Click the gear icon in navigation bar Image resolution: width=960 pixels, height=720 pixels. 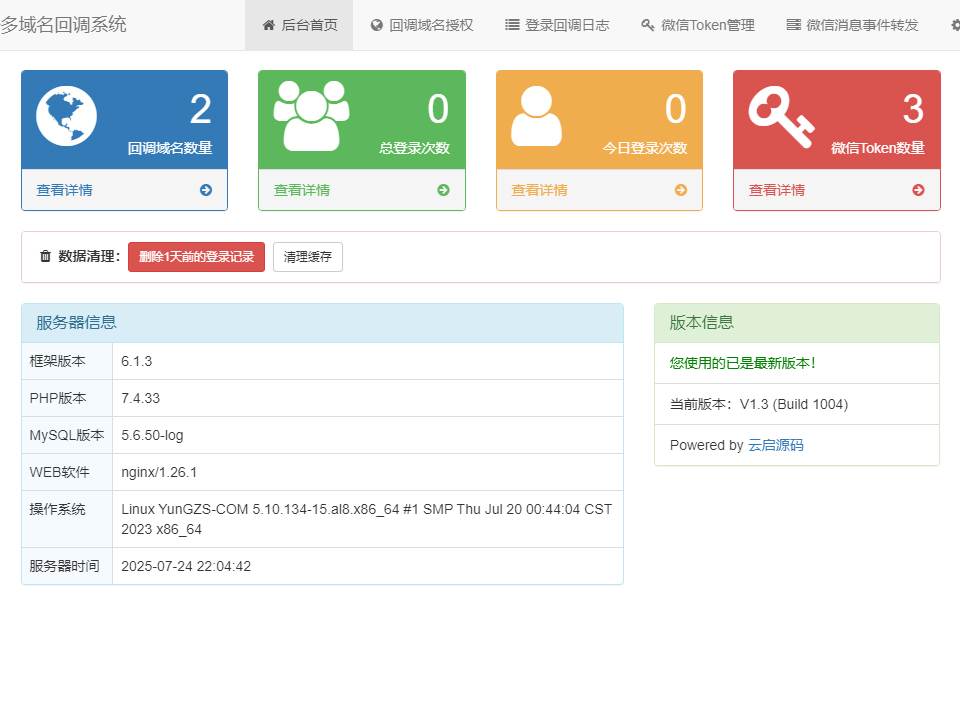[x=954, y=25]
